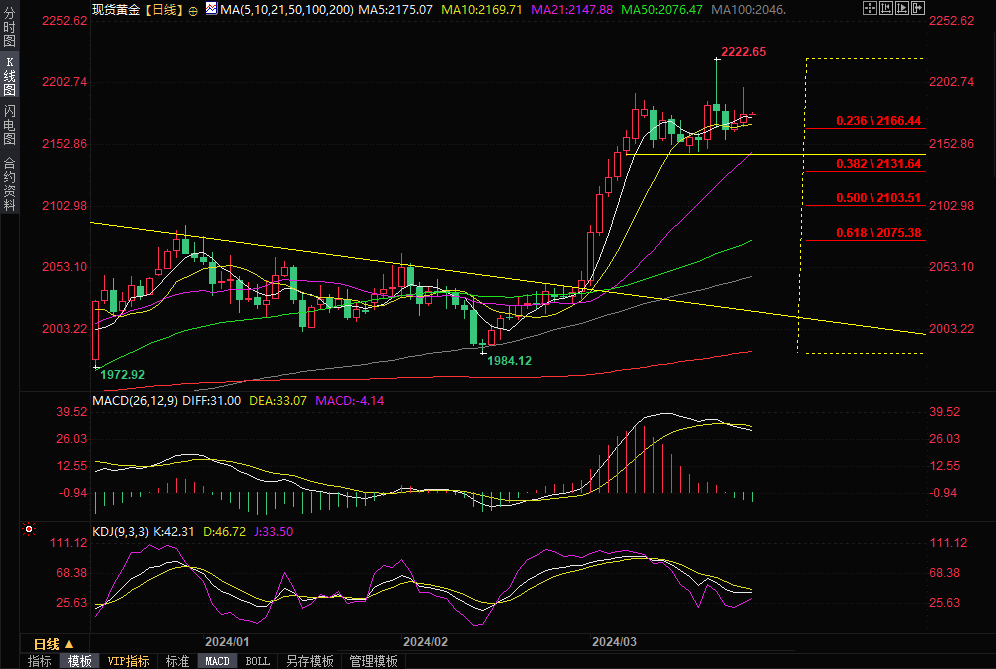Screen dimensions: 996x669
Task: Click the MA(5,10,21,50,100,200) indicator label
Action: coord(286,10)
